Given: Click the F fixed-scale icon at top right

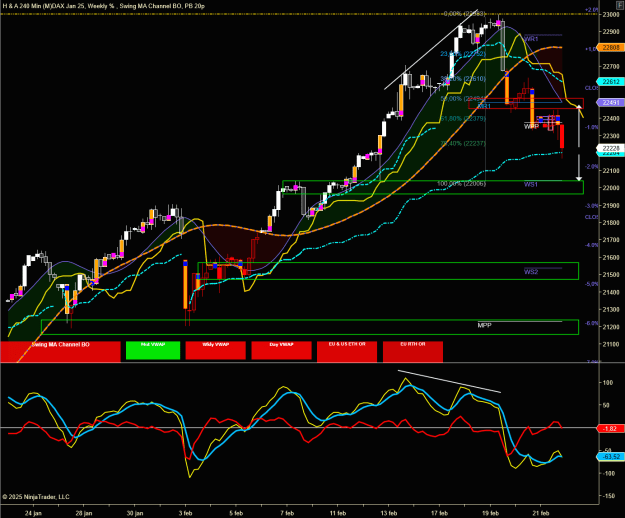Looking at the screenshot, I should 620,4.
